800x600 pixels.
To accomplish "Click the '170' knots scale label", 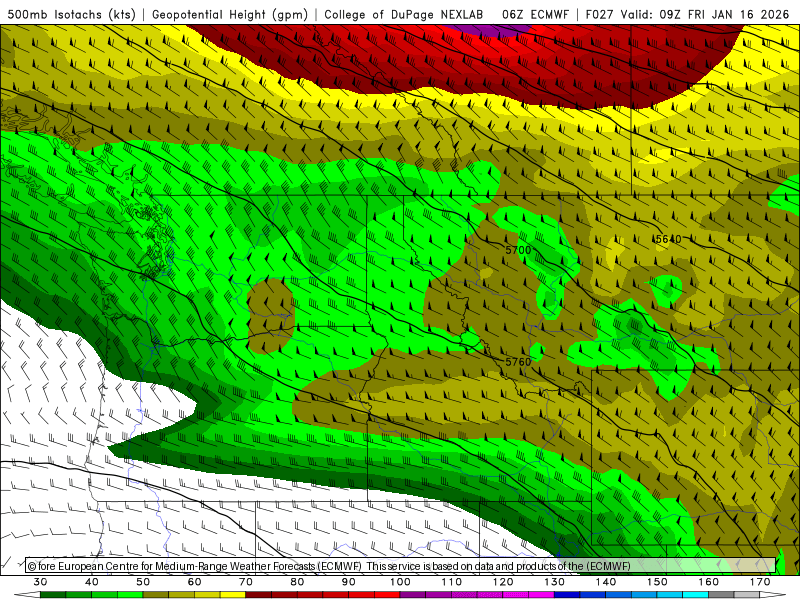I will point(760,582).
